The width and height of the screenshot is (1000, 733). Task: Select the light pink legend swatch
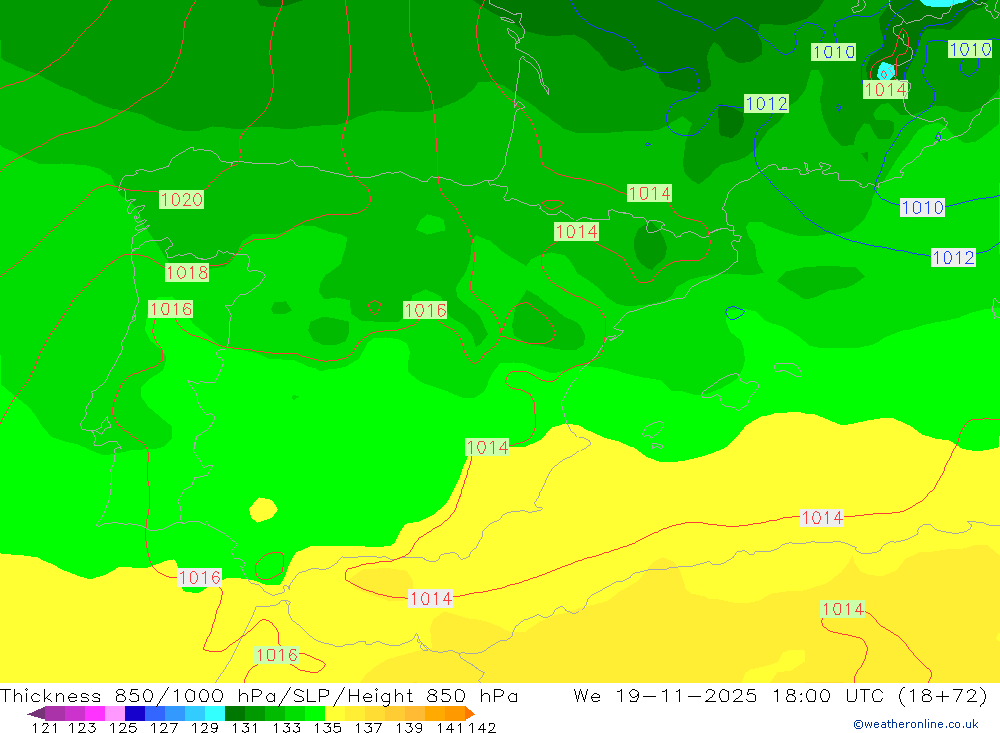pyautogui.click(x=115, y=713)
